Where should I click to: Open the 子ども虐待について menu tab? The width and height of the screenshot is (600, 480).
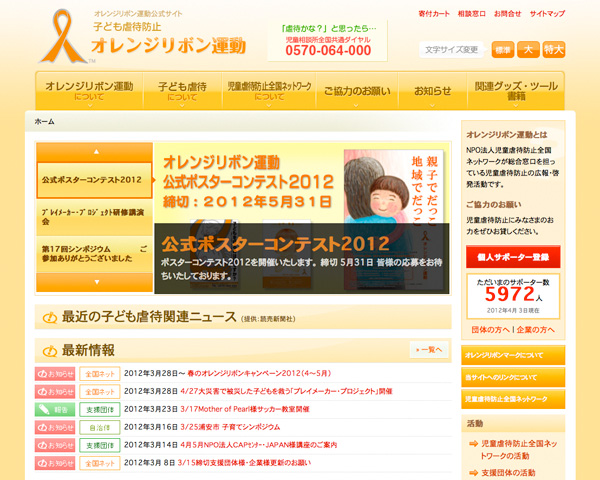pyautogui.click(x=182, y=91)
